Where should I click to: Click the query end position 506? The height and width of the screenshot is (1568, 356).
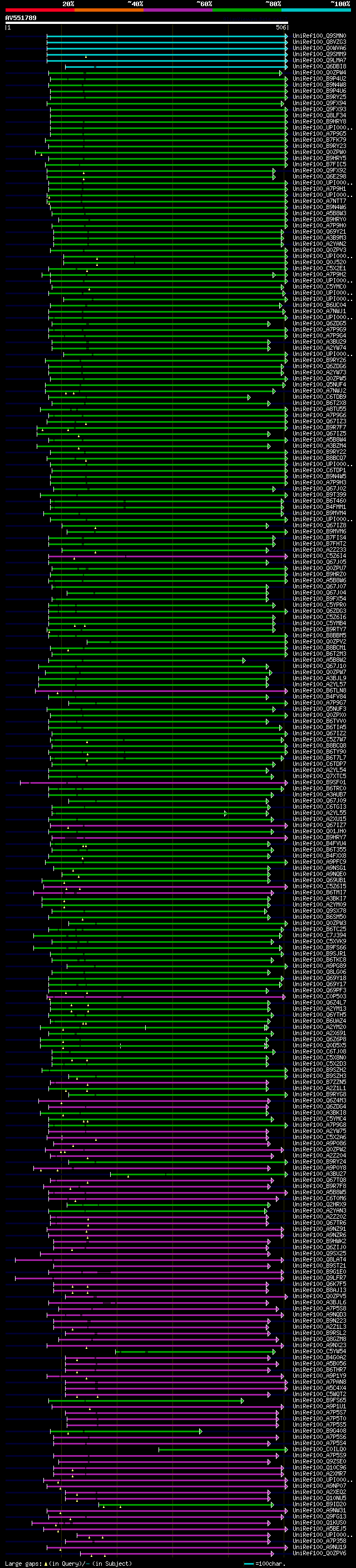click(281, 27)
